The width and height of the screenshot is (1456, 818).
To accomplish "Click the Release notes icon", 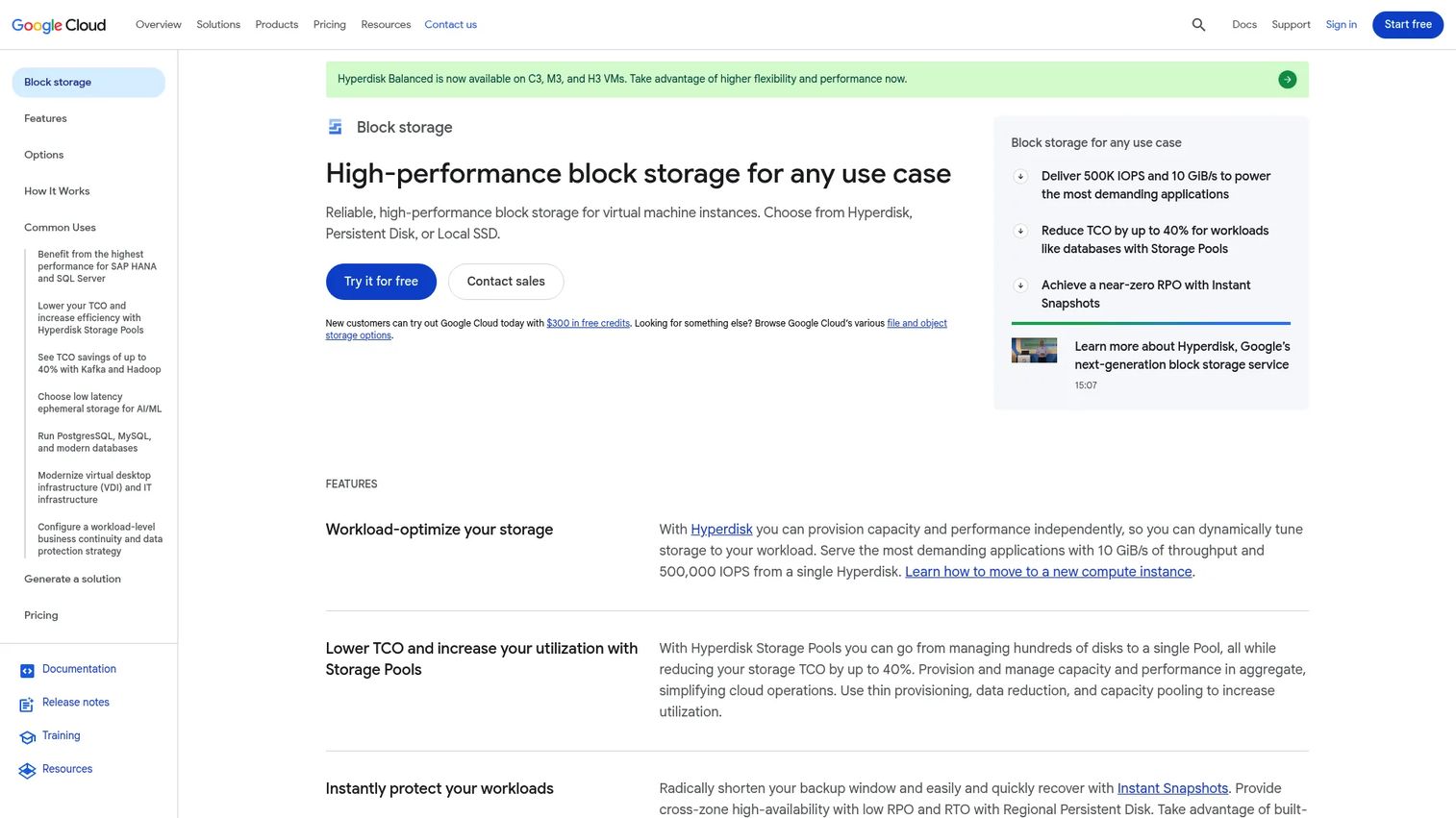I will pyautogui.click(x=27, y=705).
